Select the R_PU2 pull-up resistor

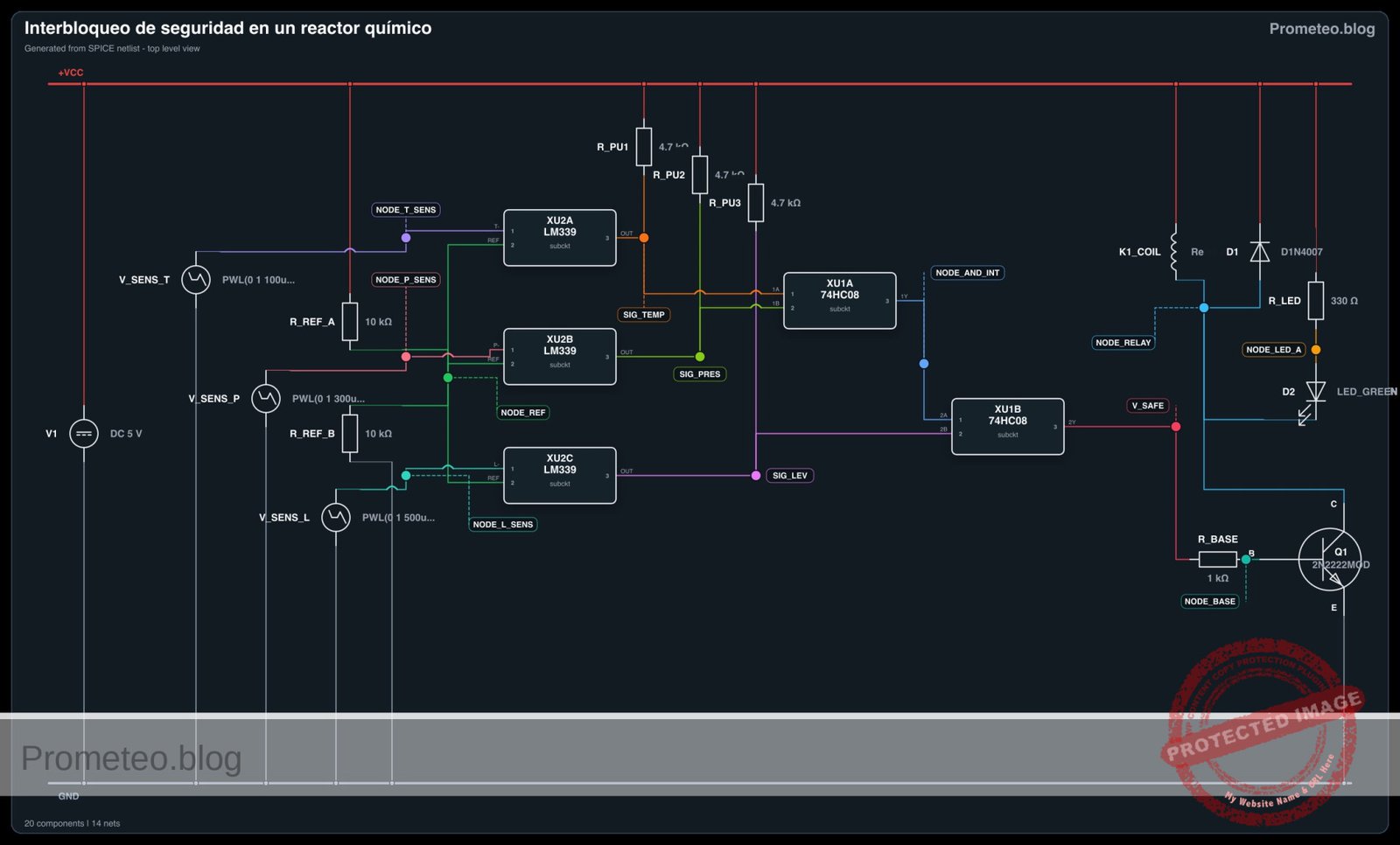700,175
